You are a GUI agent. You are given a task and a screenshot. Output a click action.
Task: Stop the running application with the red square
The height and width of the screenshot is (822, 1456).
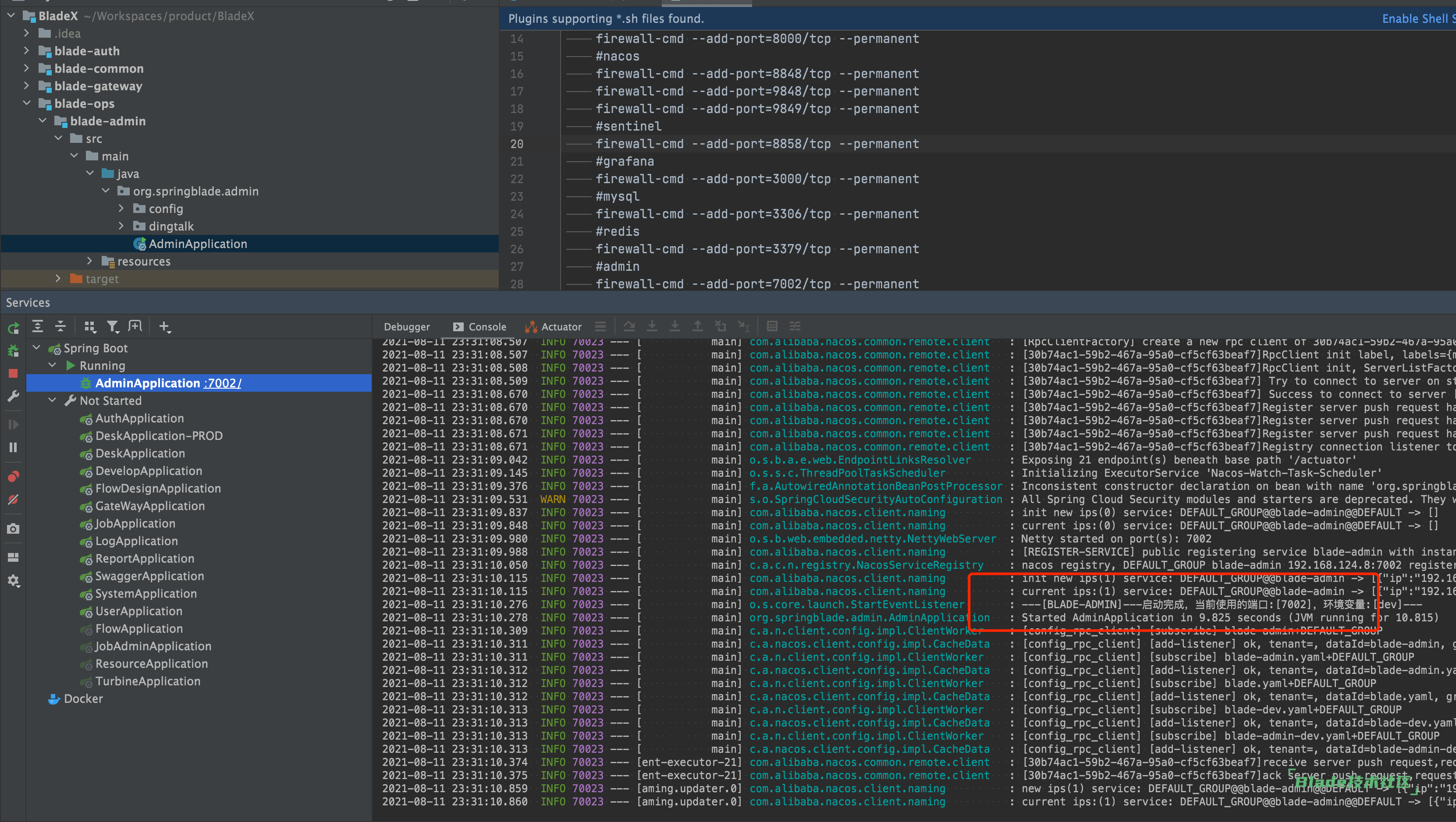(x=13, y=373)
